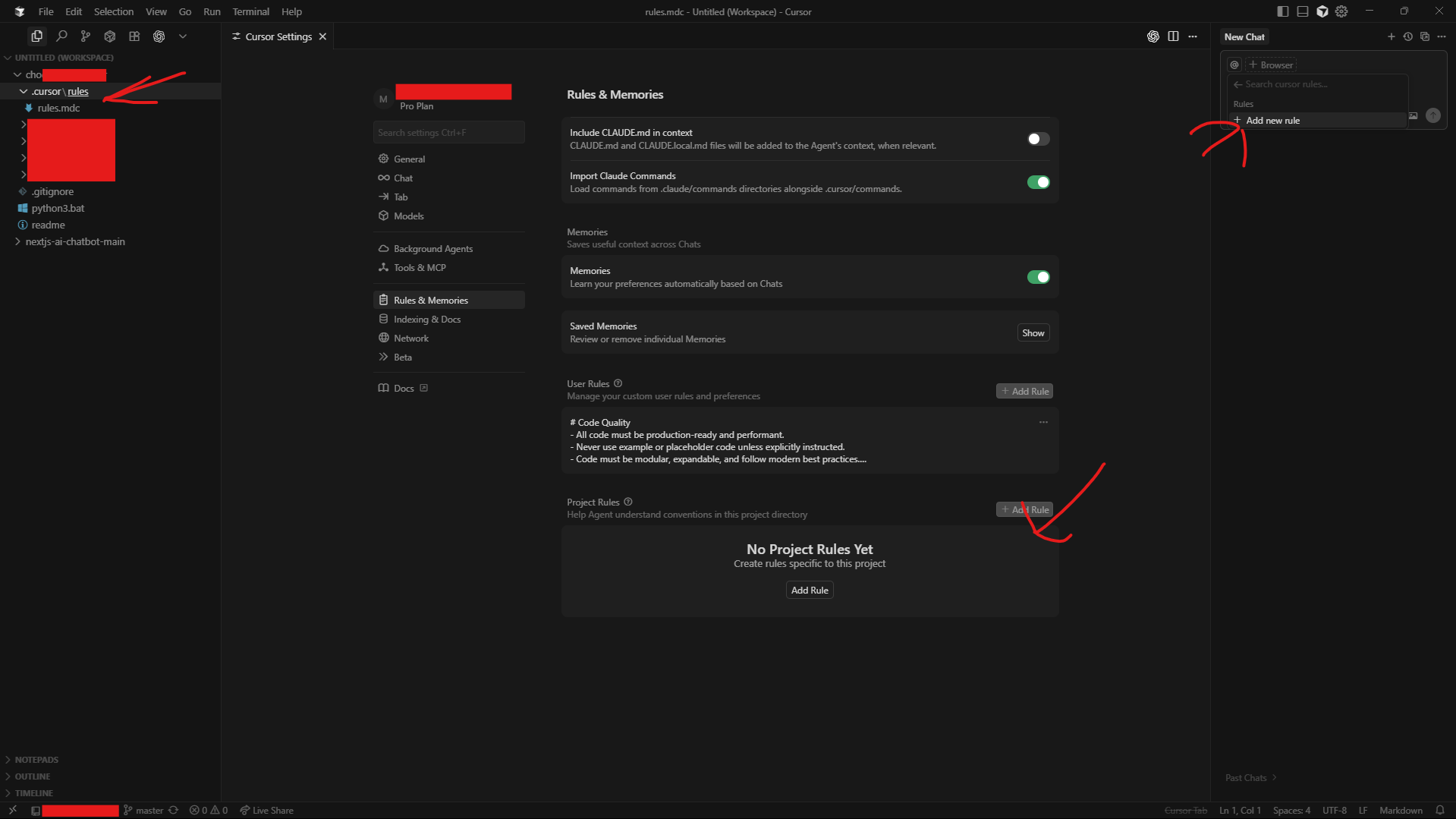Viewport: 1456px width, 819px height.
Task: Open the Explorer view icon
Action: click(36, 36)
